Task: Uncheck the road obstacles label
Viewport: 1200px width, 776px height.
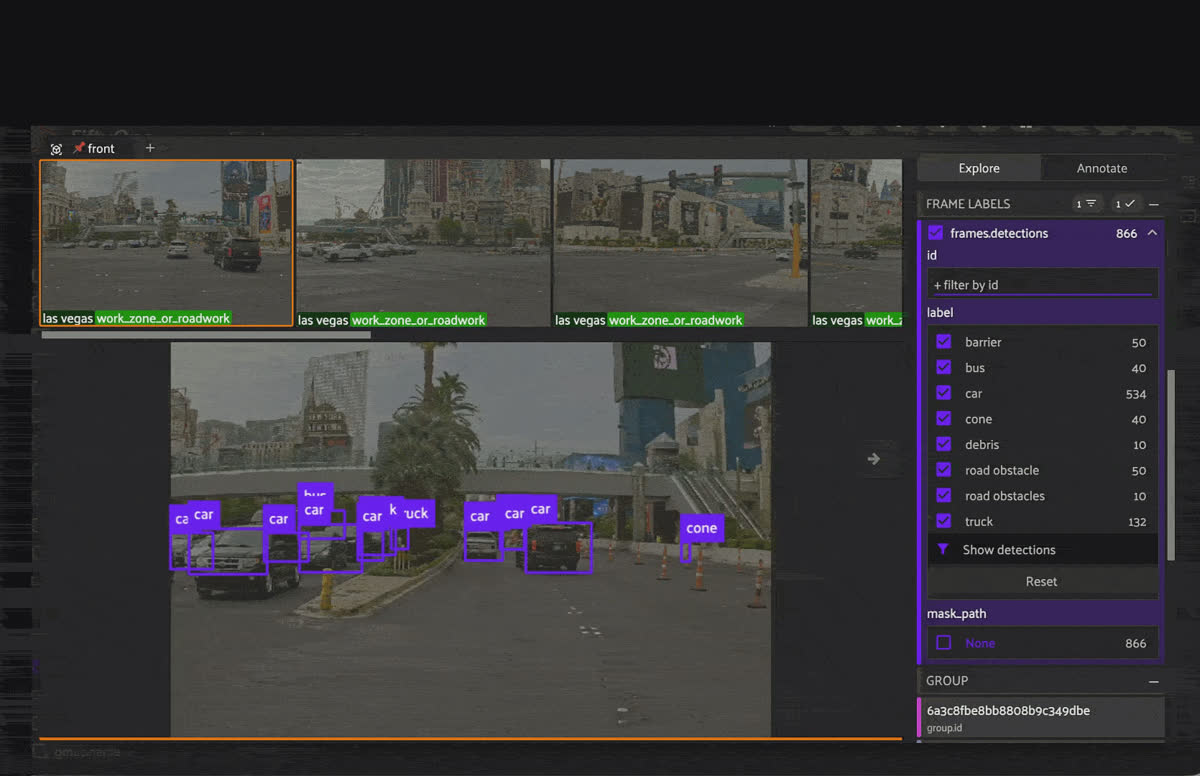Action: pos(943,496)
